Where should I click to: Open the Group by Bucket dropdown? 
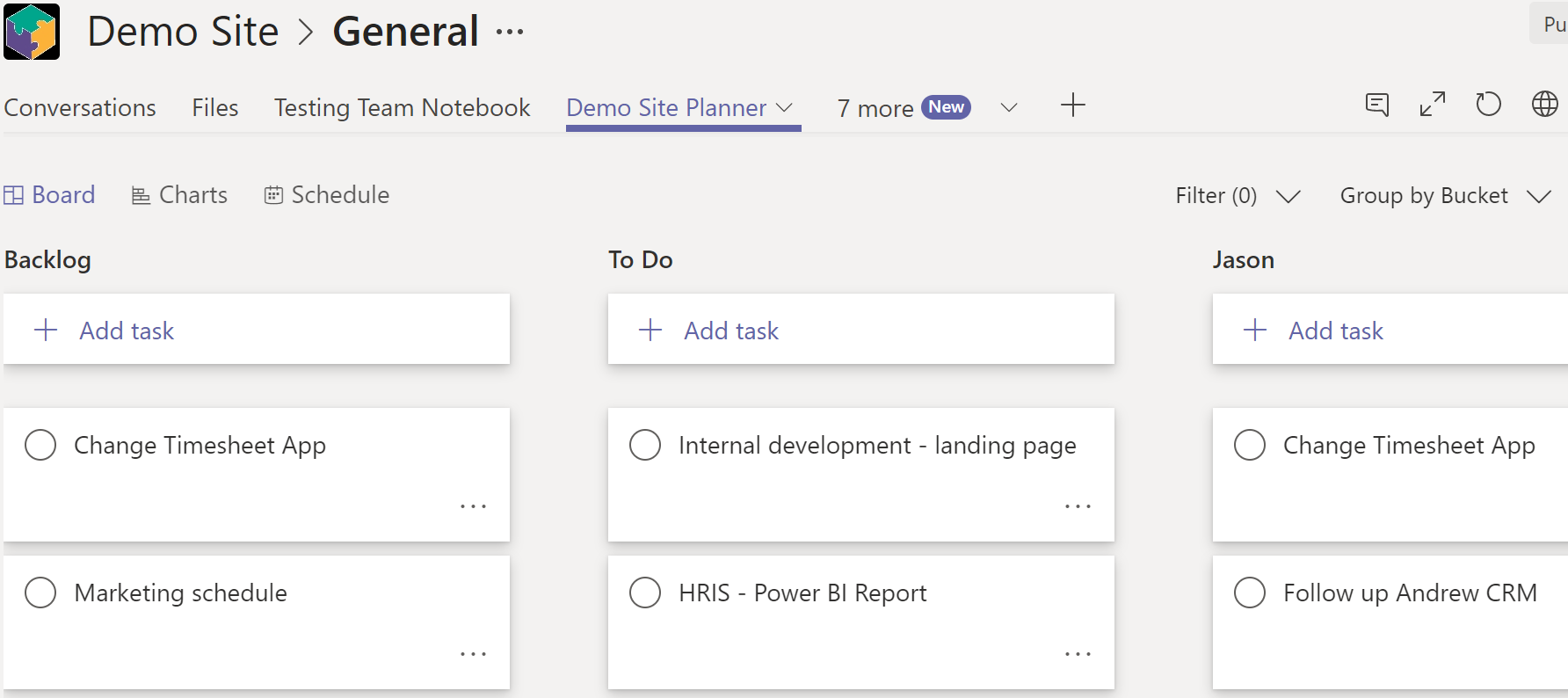pos(1445,195)
